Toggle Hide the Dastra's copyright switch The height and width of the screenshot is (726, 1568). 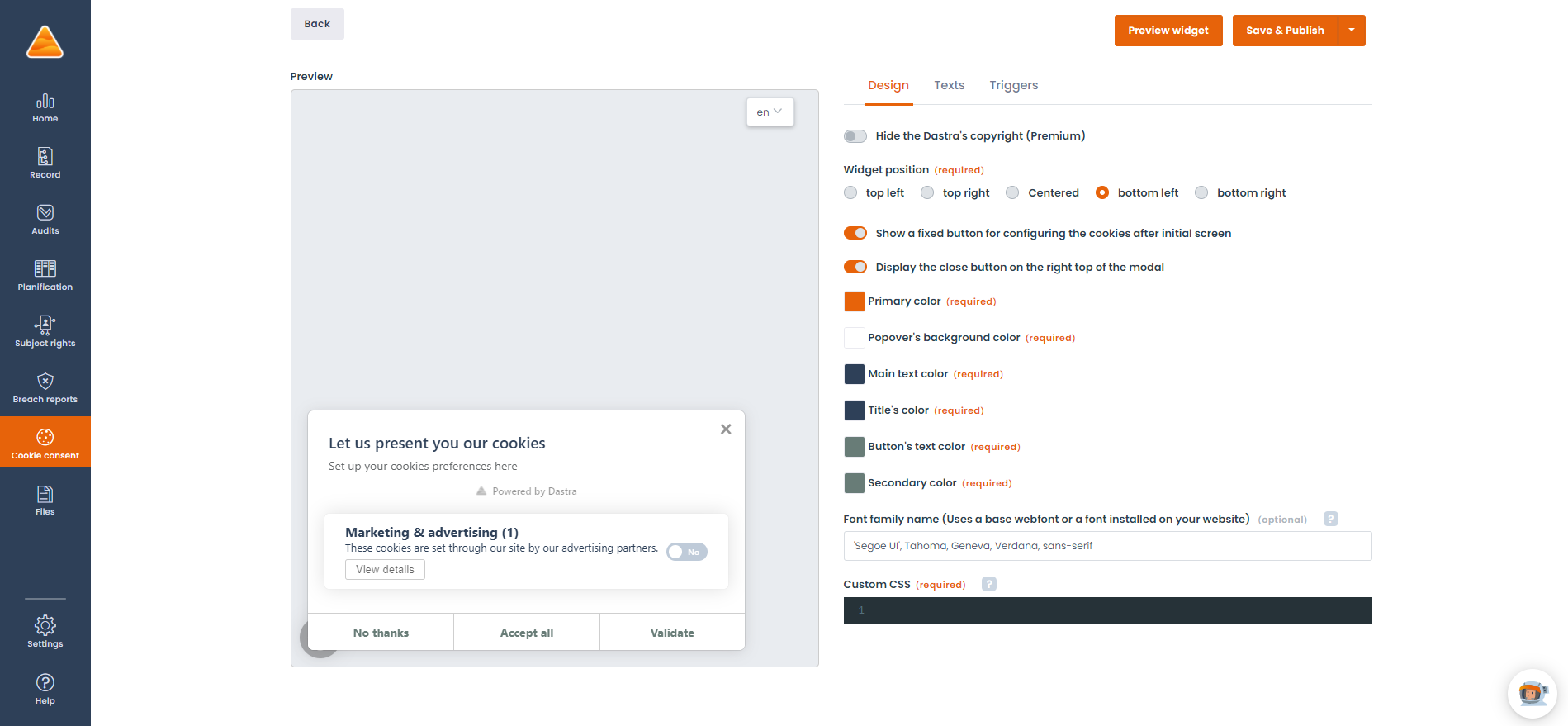[x=855, y=136]
